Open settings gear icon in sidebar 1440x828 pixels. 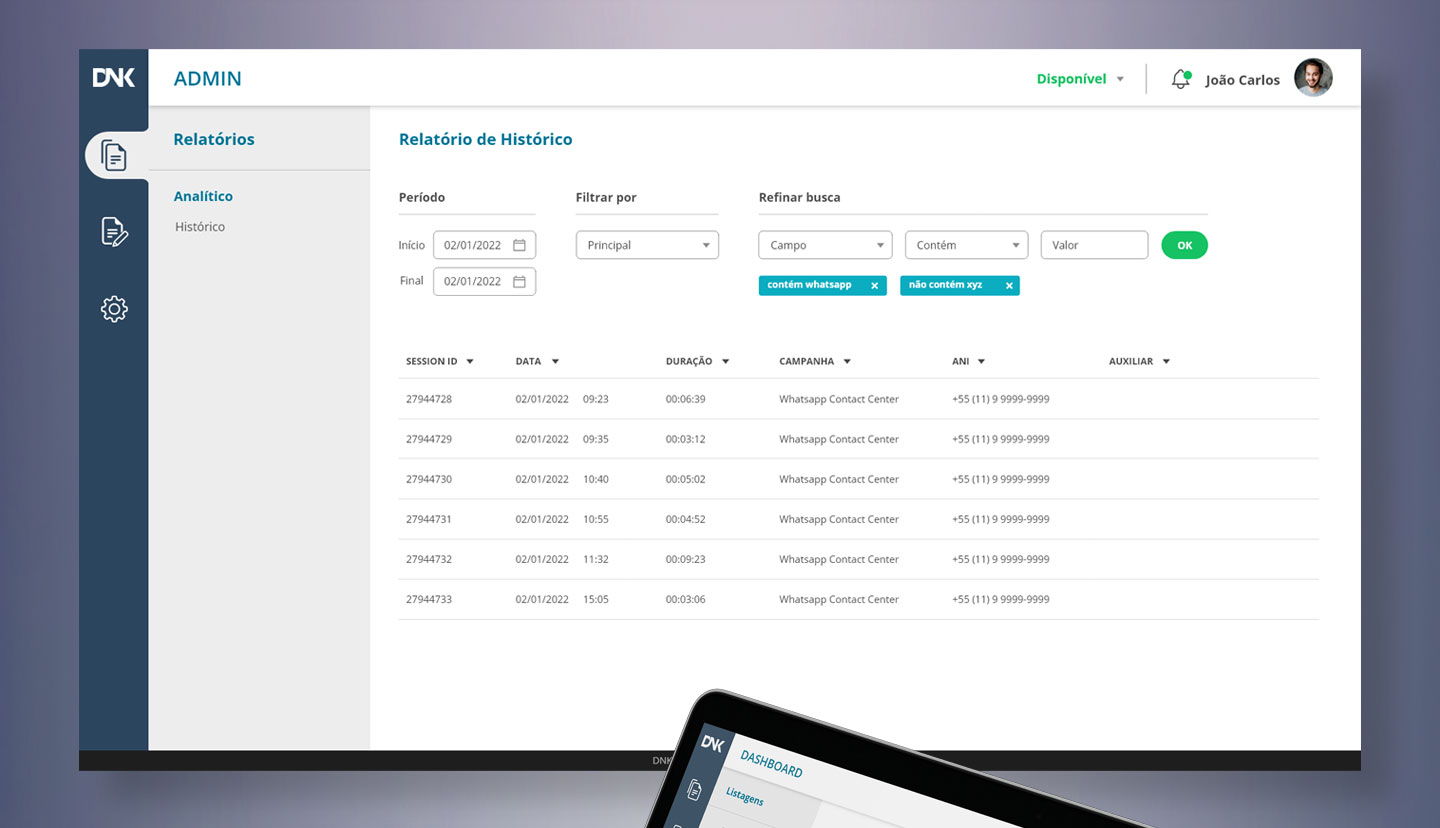click(x=114, y=309)
